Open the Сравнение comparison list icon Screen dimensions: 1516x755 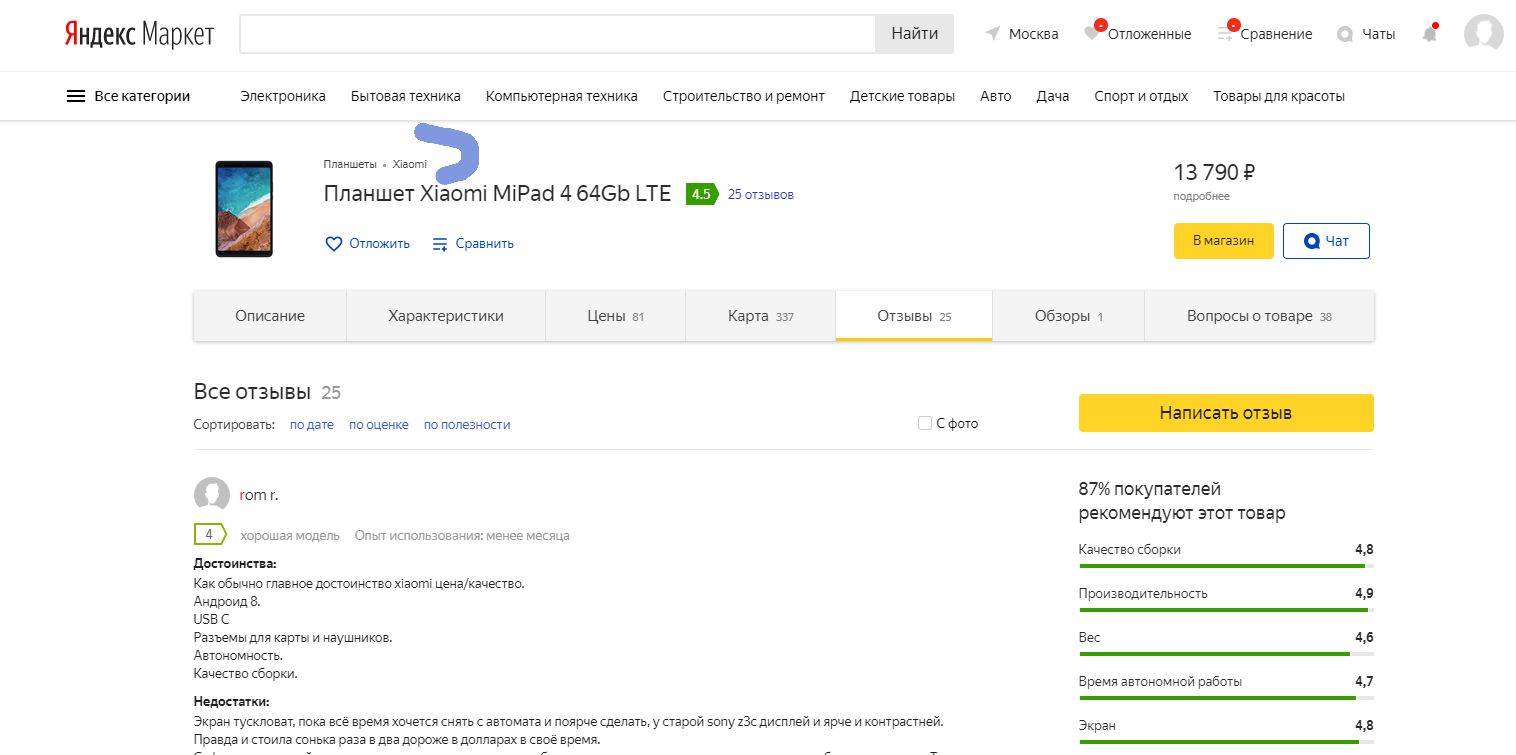pyautogui.click(x=1226, y=34)
